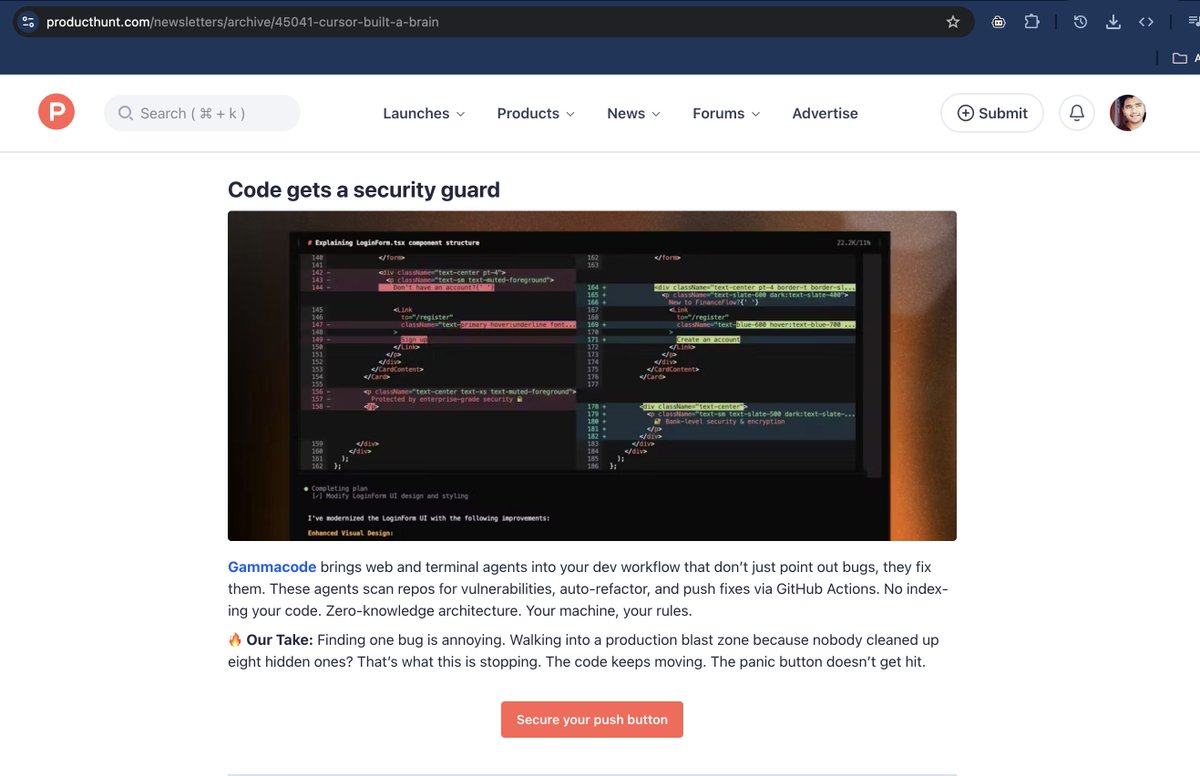Open the tab list icon at toolbar edge

click(1192, 22)
